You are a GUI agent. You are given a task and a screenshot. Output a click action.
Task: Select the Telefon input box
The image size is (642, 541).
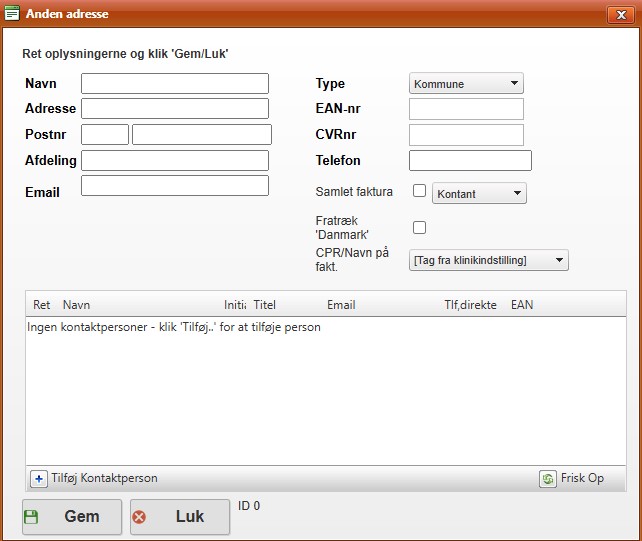(x=470, y=160)
